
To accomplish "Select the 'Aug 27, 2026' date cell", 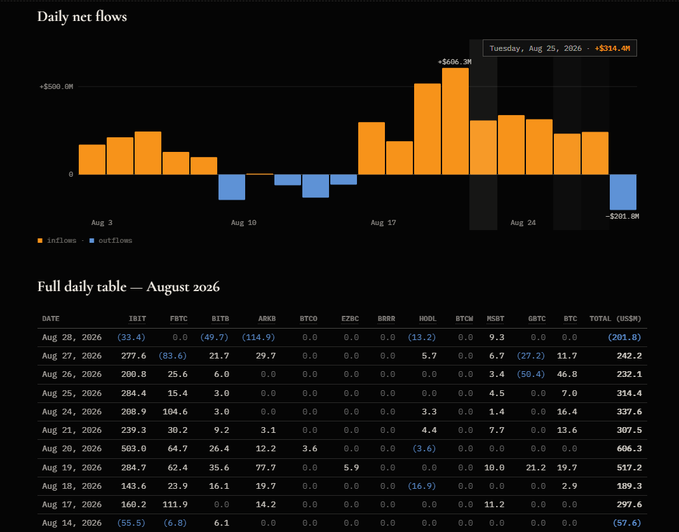I will (x=72, y=356).
